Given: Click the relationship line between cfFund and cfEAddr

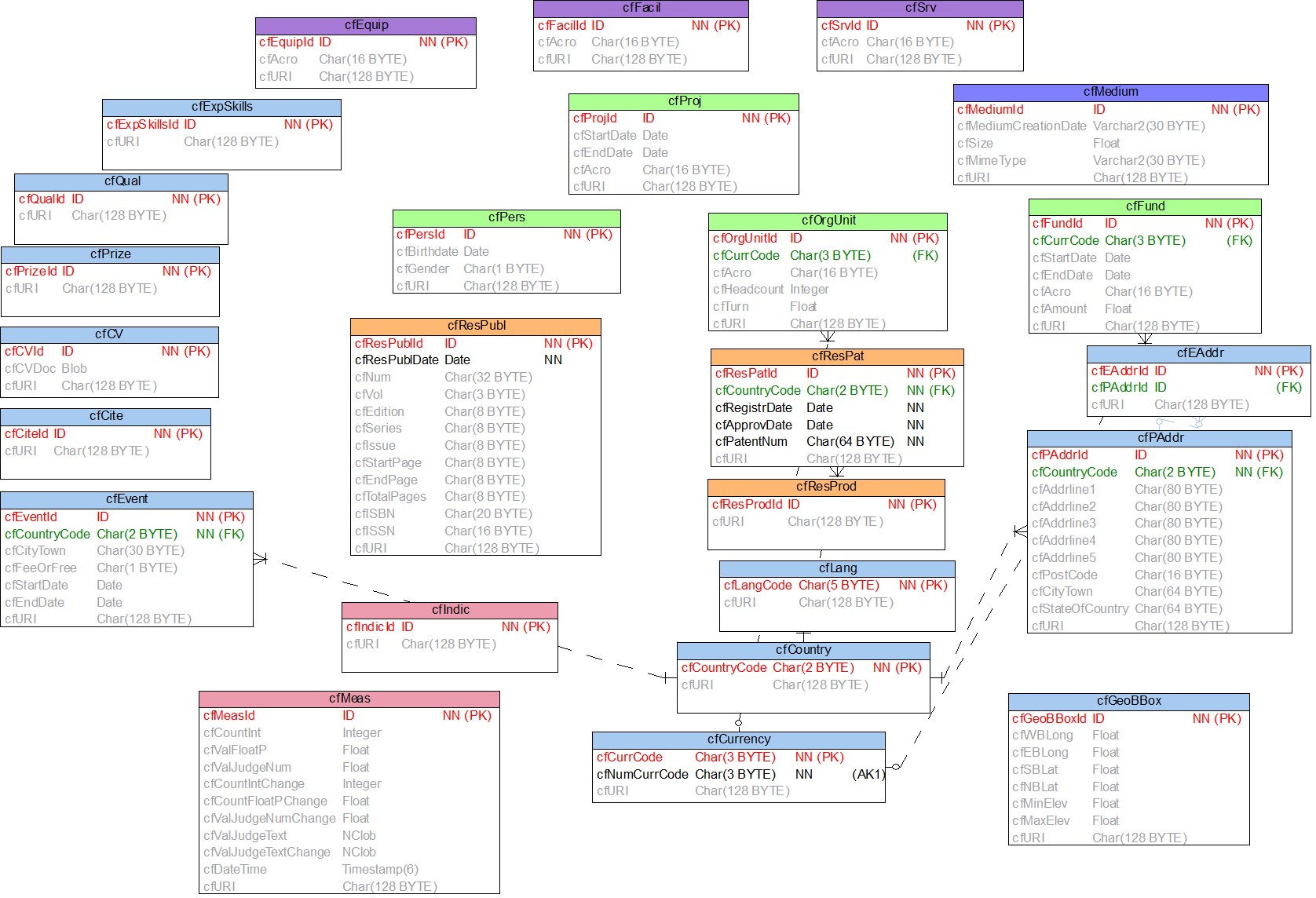Looking at the screenshot, I should click(1144, 339).
